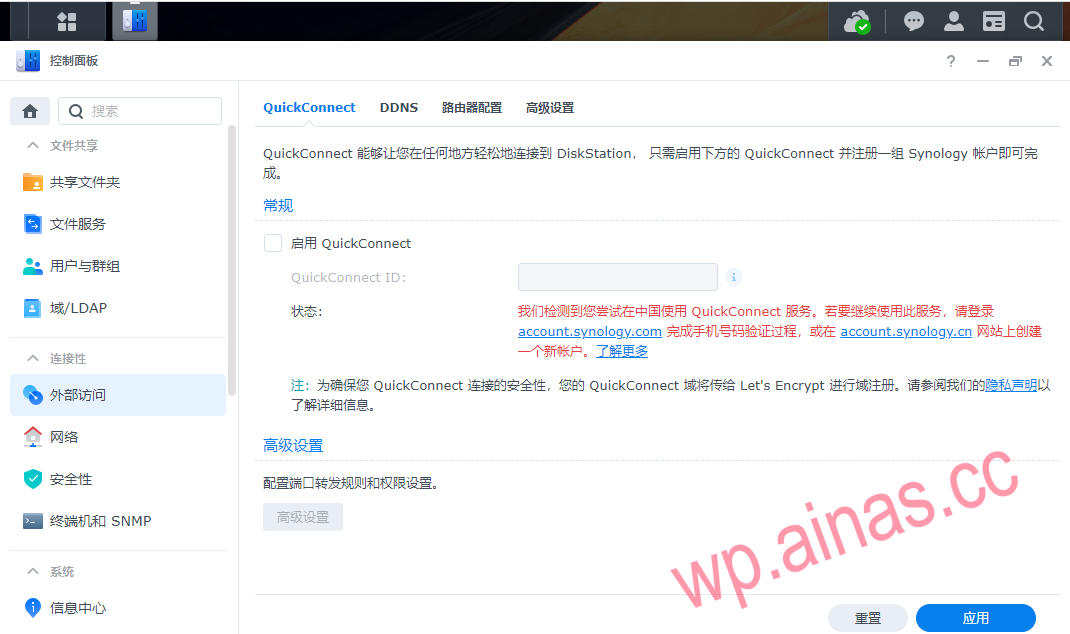Click the 常规 section heading

point(278,205)
